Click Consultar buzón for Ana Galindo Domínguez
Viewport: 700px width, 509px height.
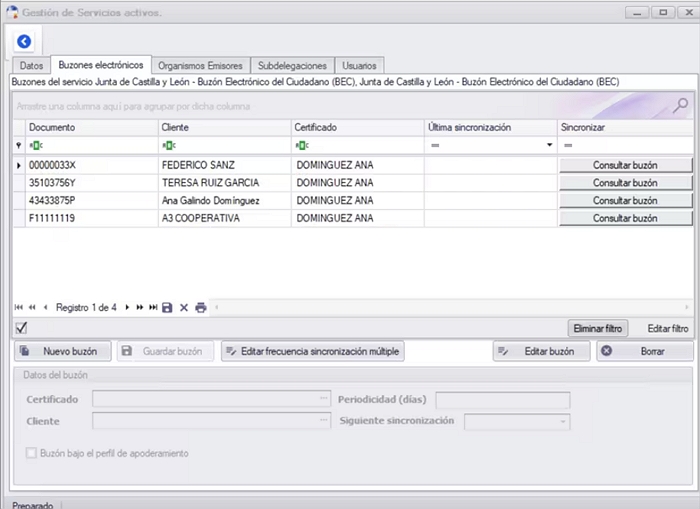pyautogui.click(x=625, y=200)
